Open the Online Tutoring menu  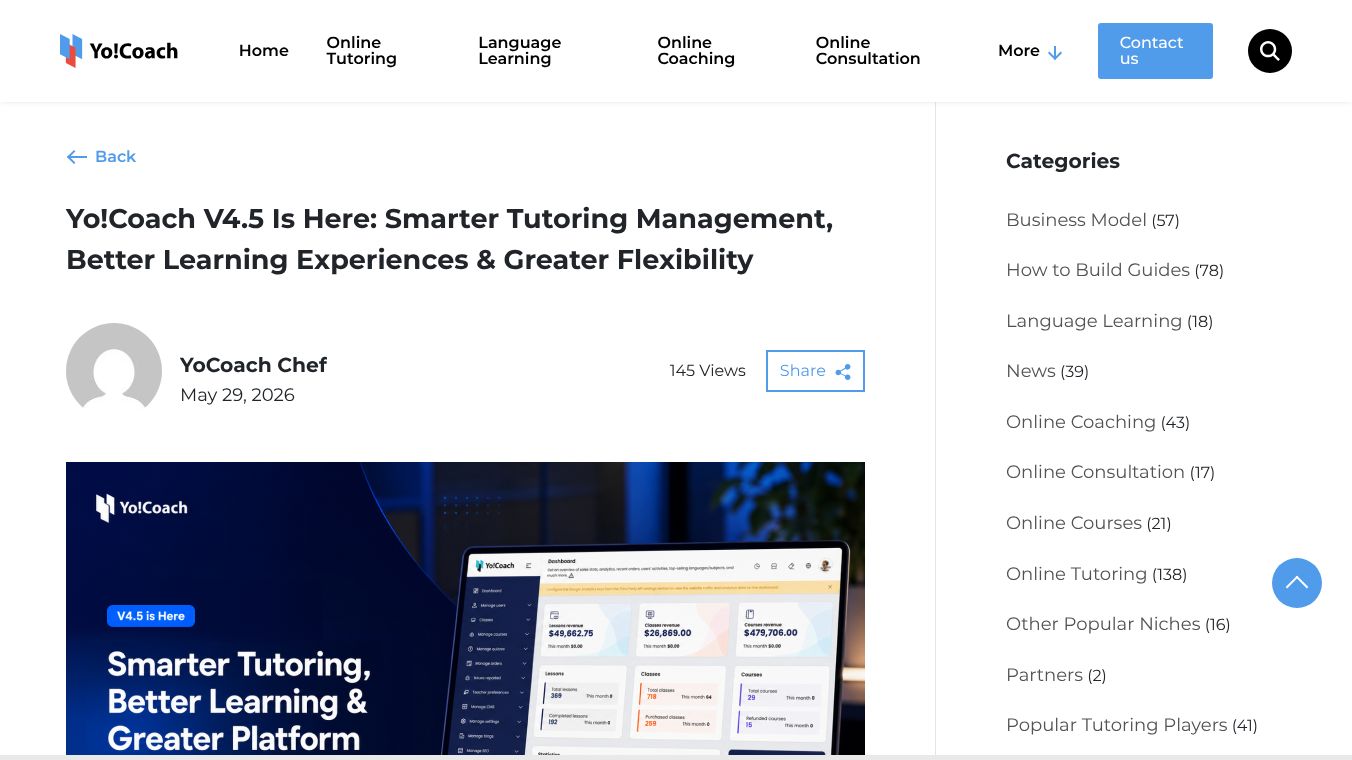[361, 51]
